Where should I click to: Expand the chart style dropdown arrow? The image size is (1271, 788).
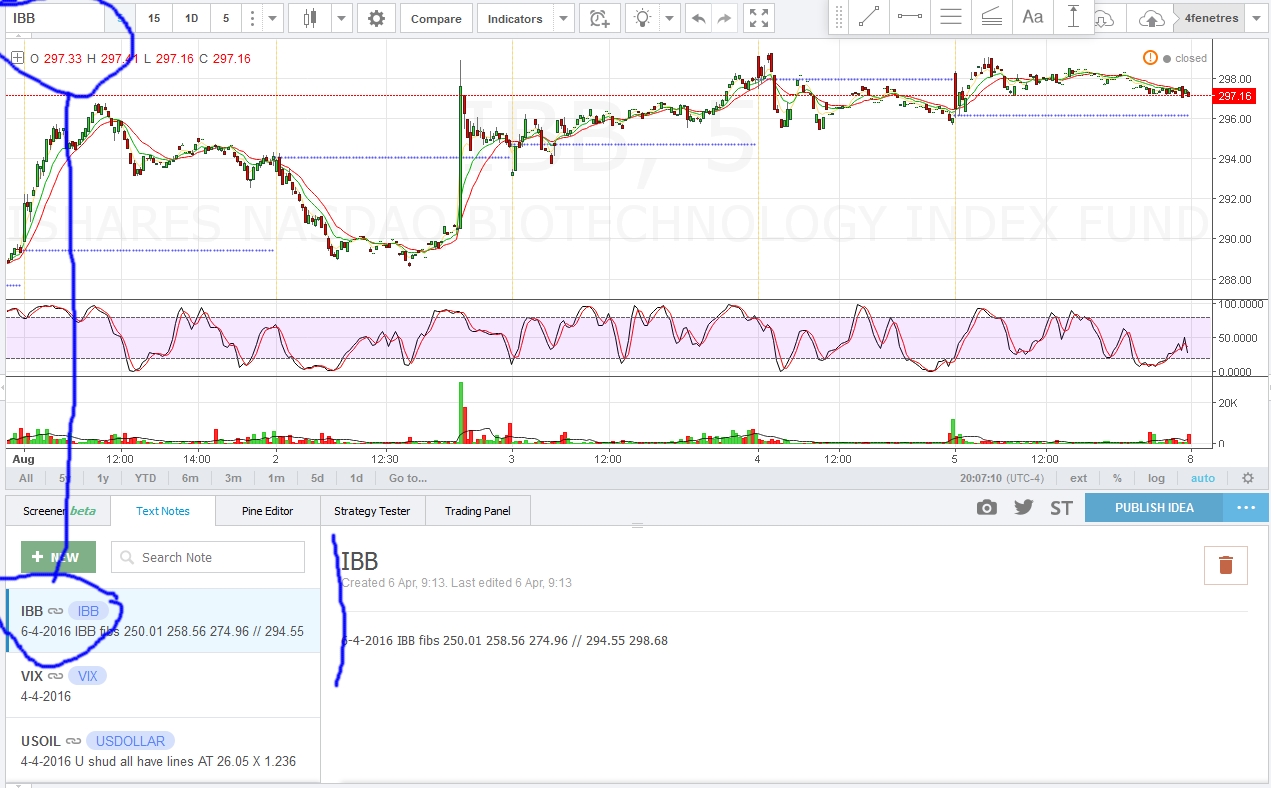click(x=342, y=18)
